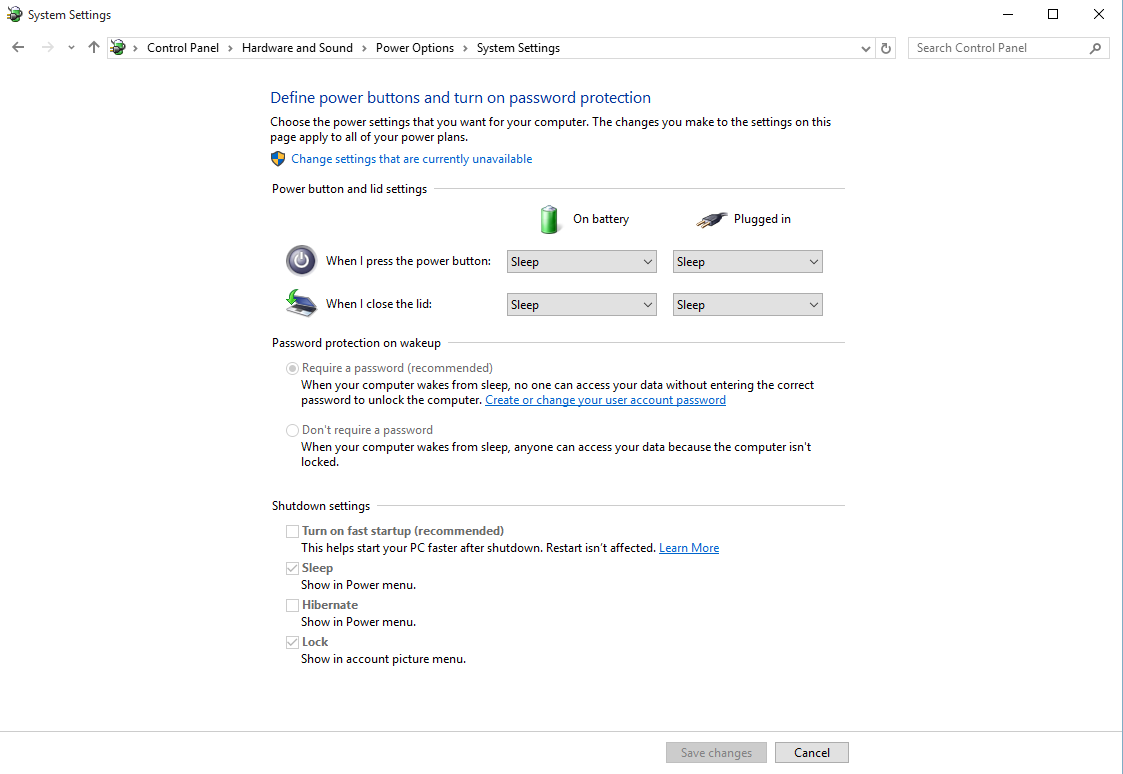Click the 'On battery' column label
This screenshot has height=774, width=1123.
(x=601, y=219)
